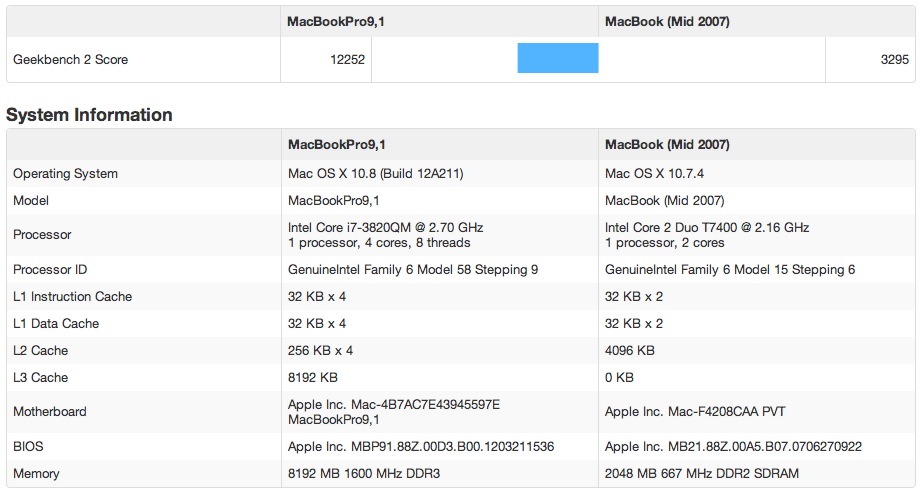
Task: Select the '256 KB x 4' value
Action: pos(320,351)
